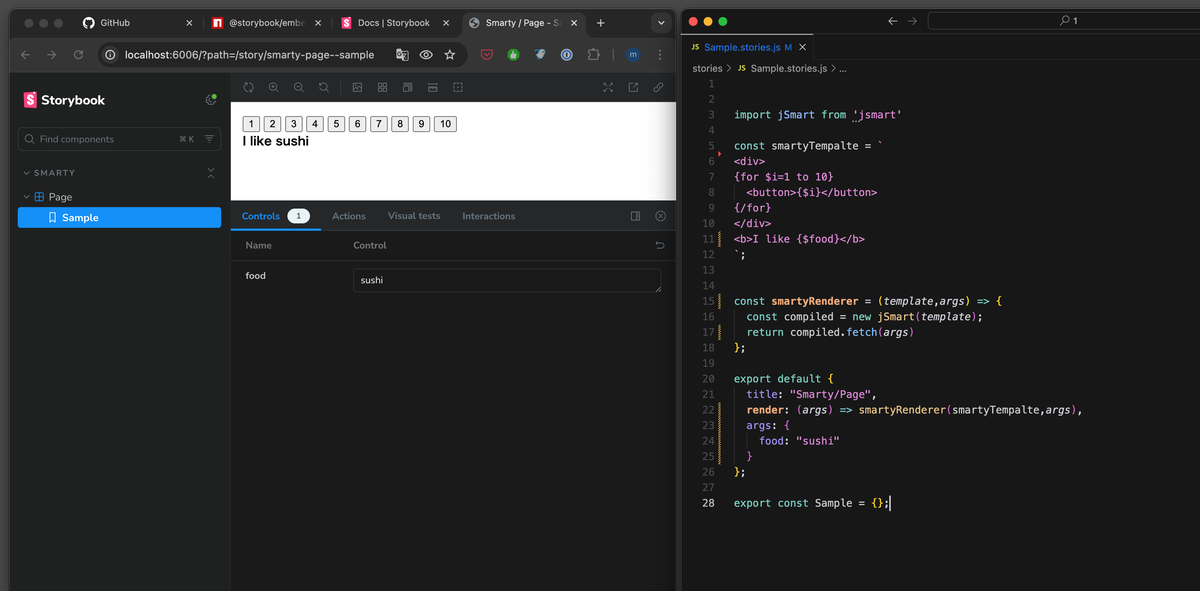The height and width of the screenshot is (591, 1200).
Task: Go full screen in Storybook preview
Action: coord(608,88)
